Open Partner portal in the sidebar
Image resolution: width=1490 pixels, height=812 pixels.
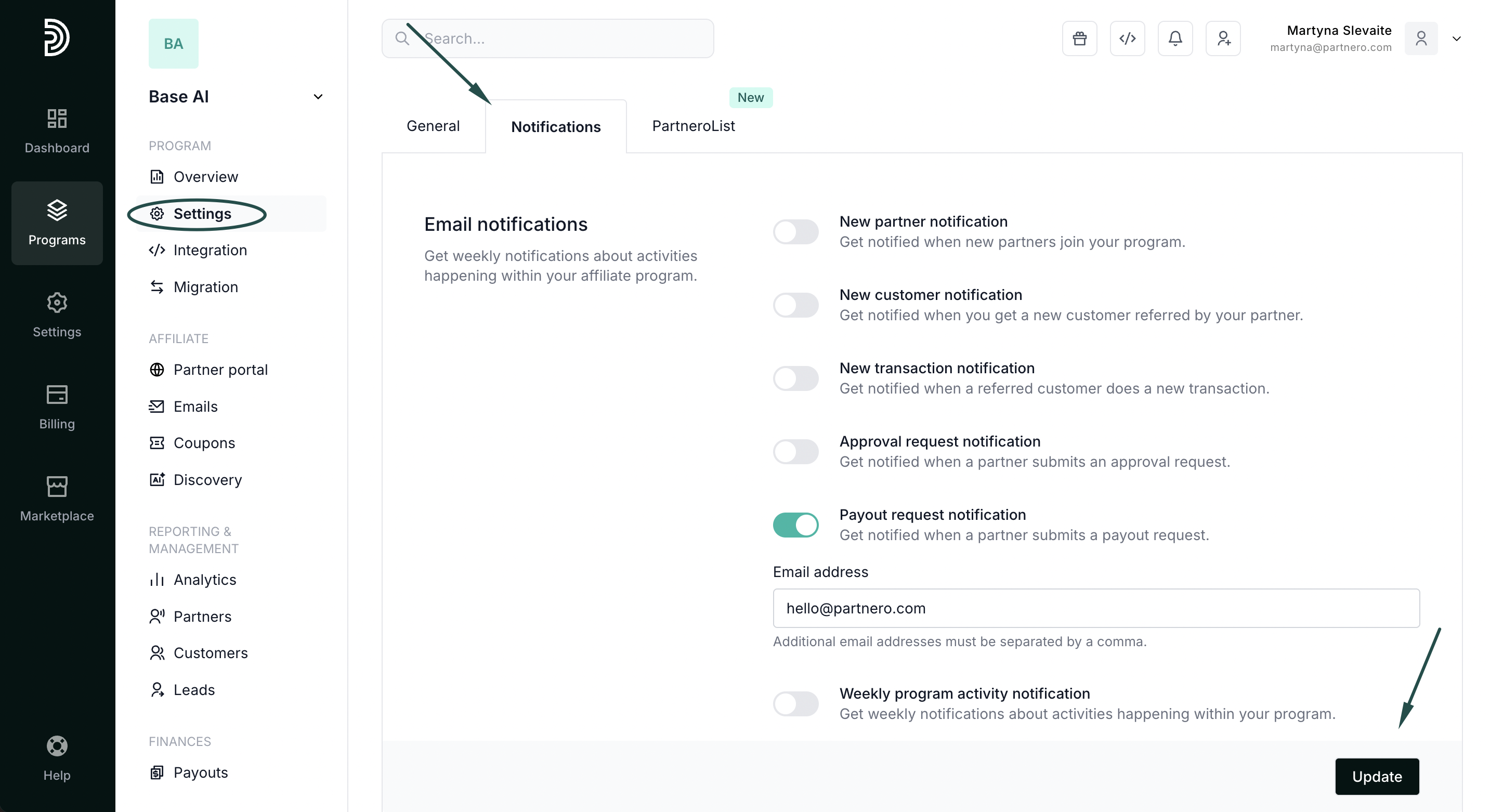click(x=220, y=370)
